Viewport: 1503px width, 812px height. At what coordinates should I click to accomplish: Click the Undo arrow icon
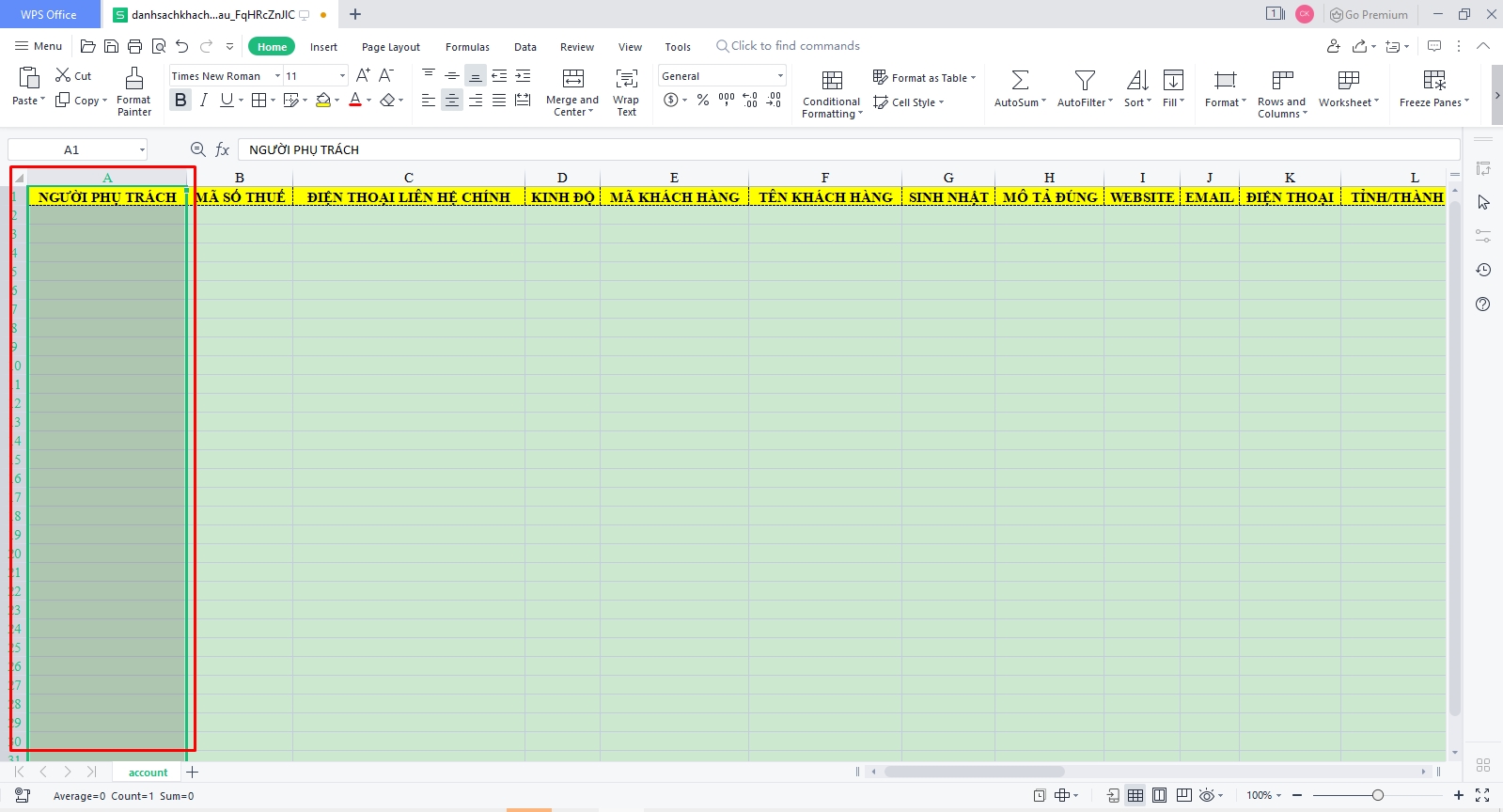tap(182, 46)
